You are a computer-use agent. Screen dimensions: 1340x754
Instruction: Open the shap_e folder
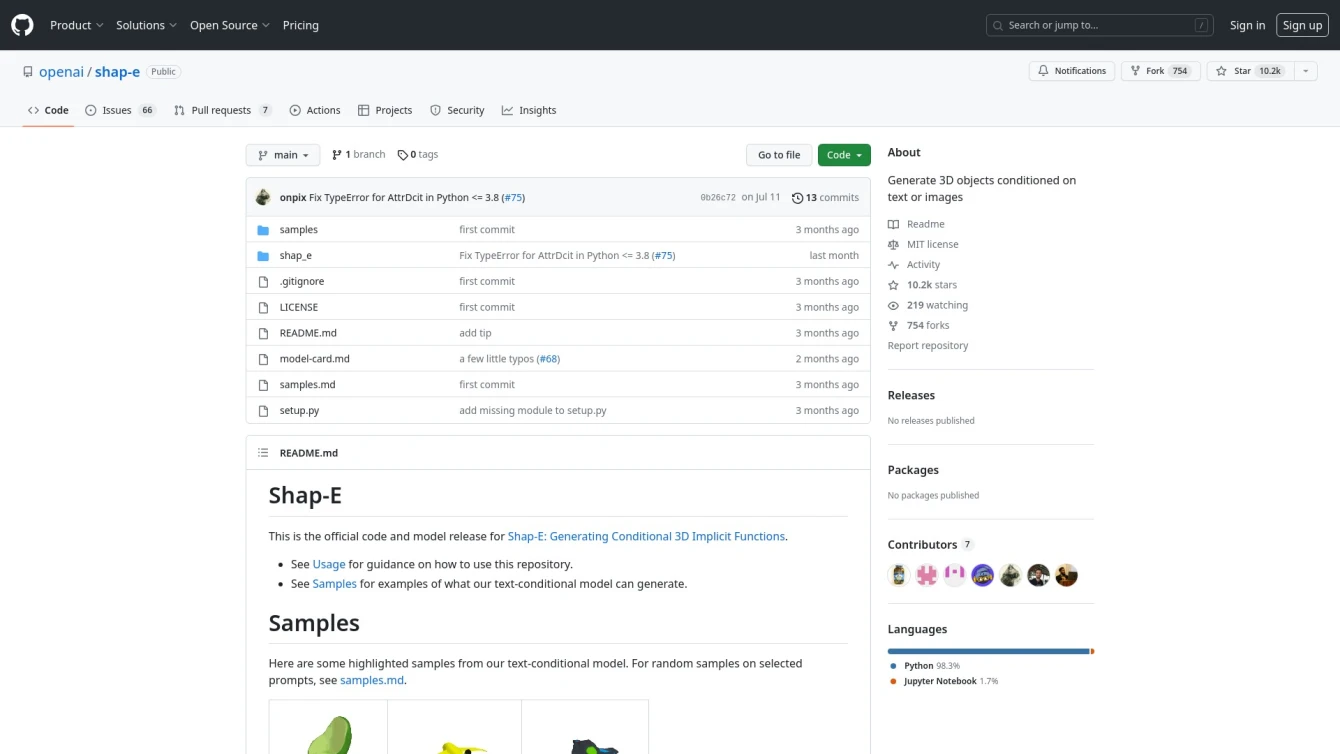[295, 256]
